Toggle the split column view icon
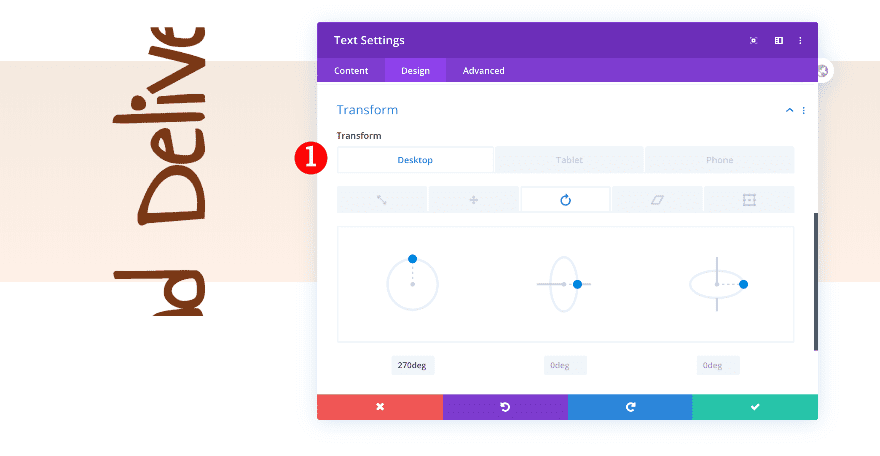Image resolution: width=880 pixels, height=456 pixels. [x=778, y=40]
